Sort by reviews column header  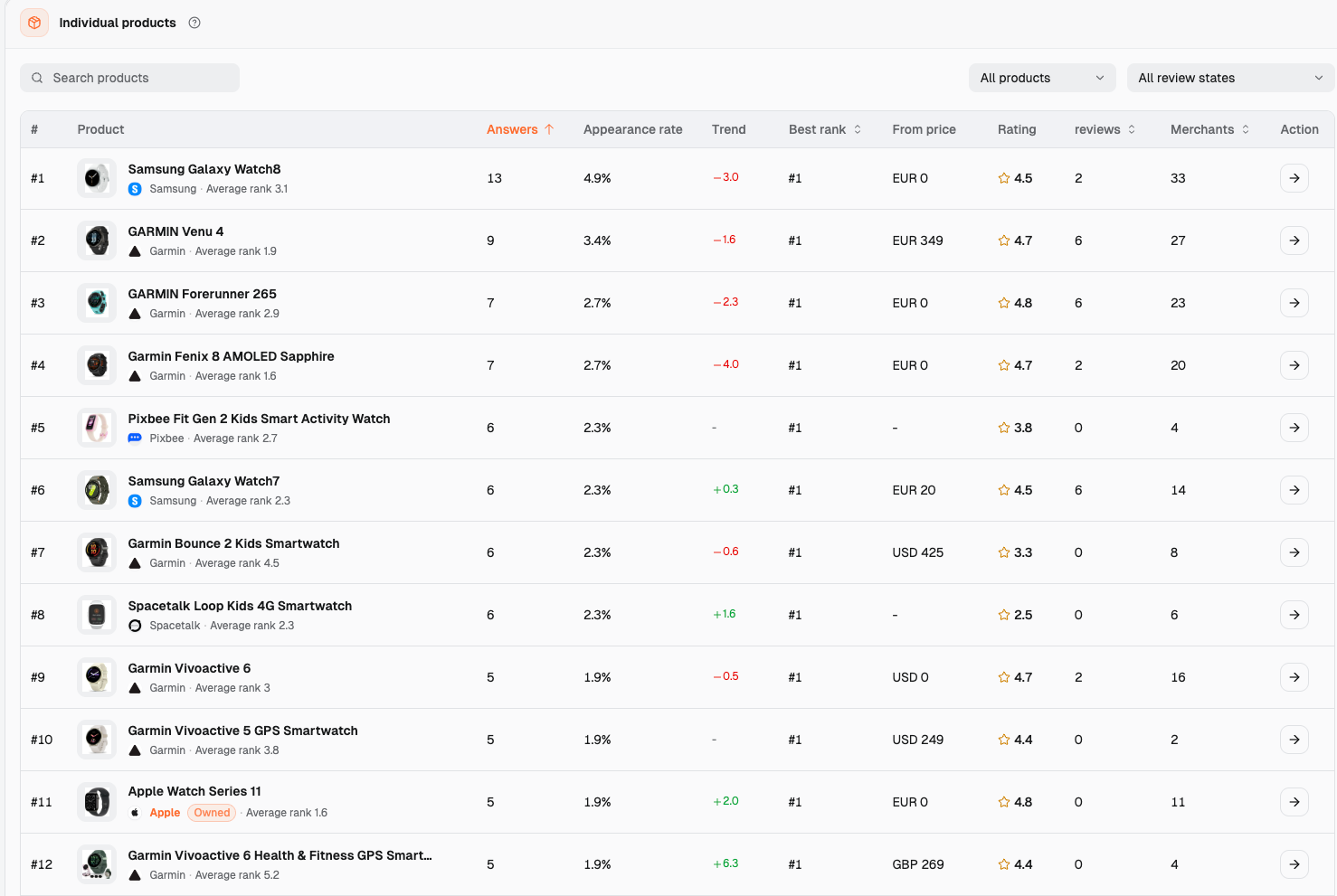click(x=1105, y=129)
